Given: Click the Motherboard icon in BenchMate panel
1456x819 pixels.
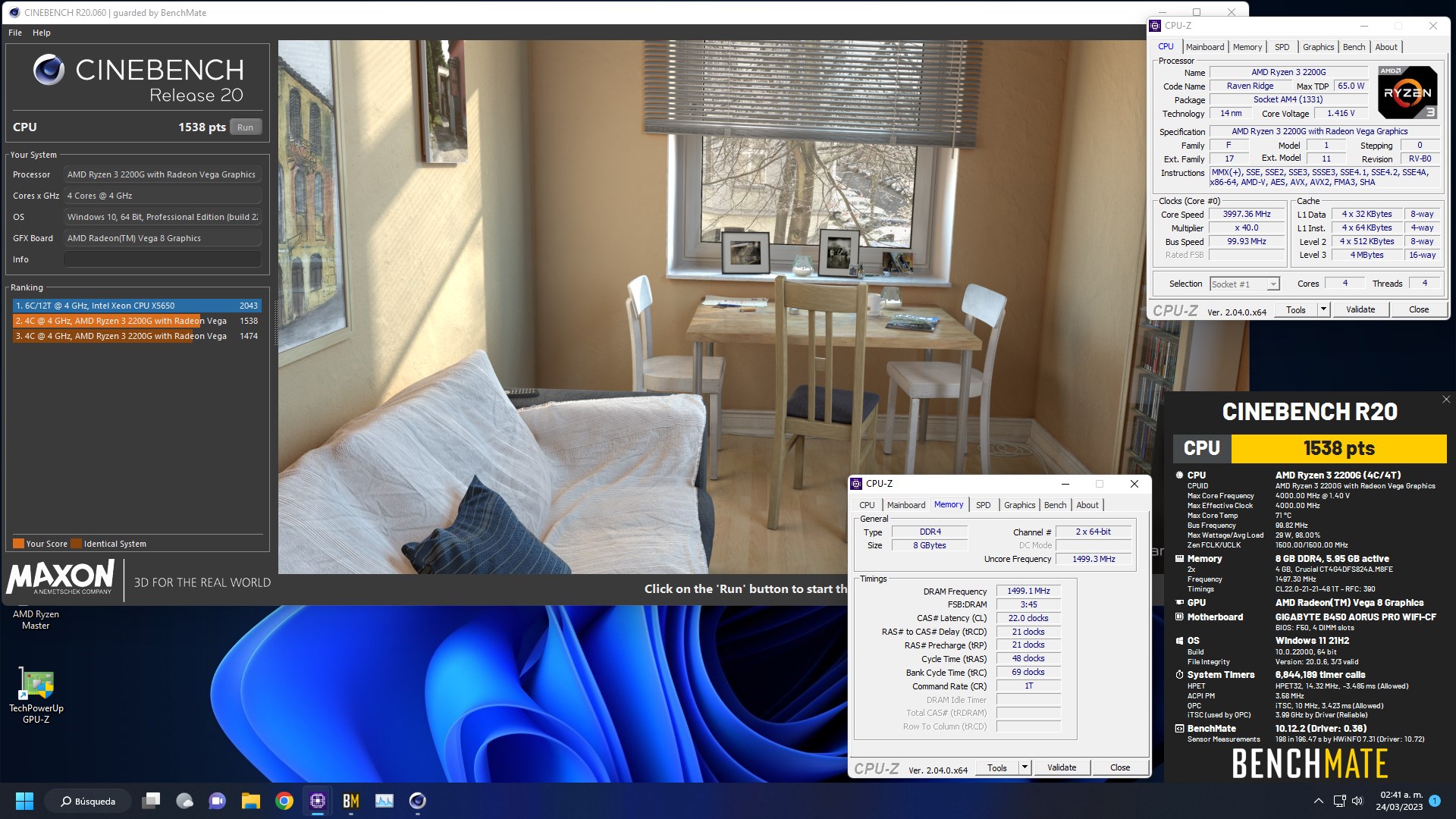Looking at the screenshot, I should click(1179, 617).
